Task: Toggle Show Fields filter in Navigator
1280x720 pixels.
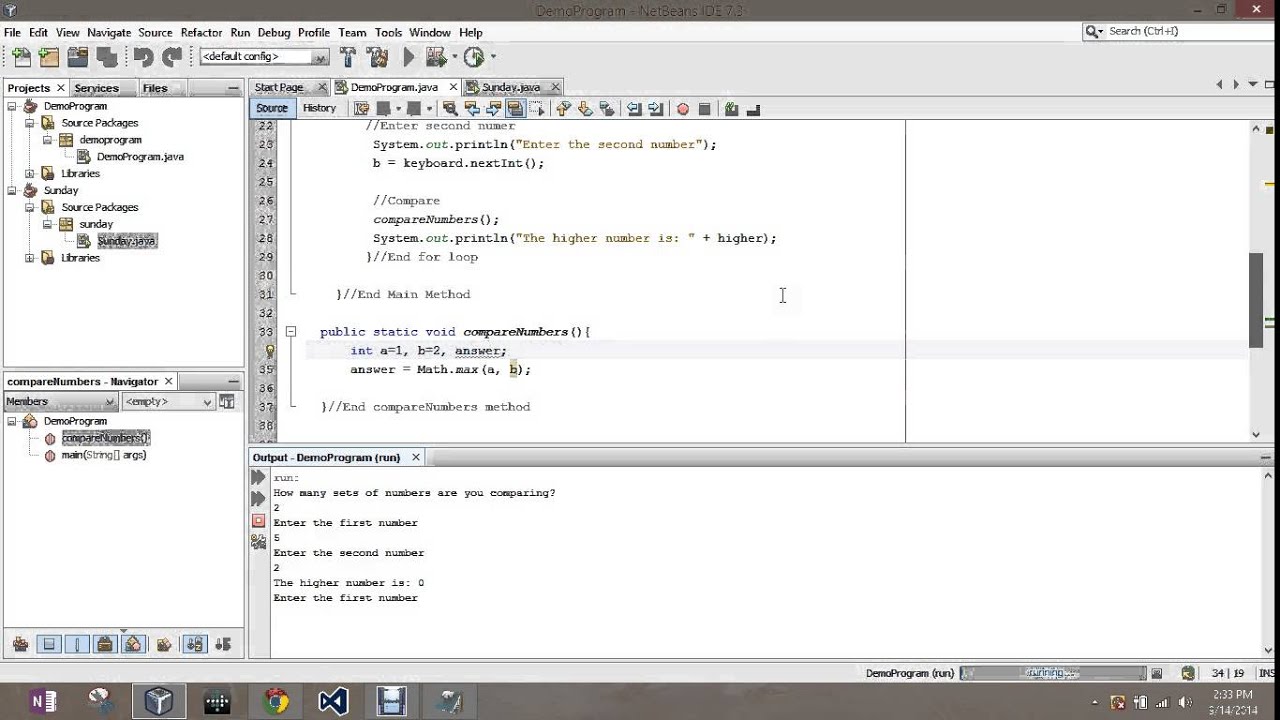Action: click(49, 645)
